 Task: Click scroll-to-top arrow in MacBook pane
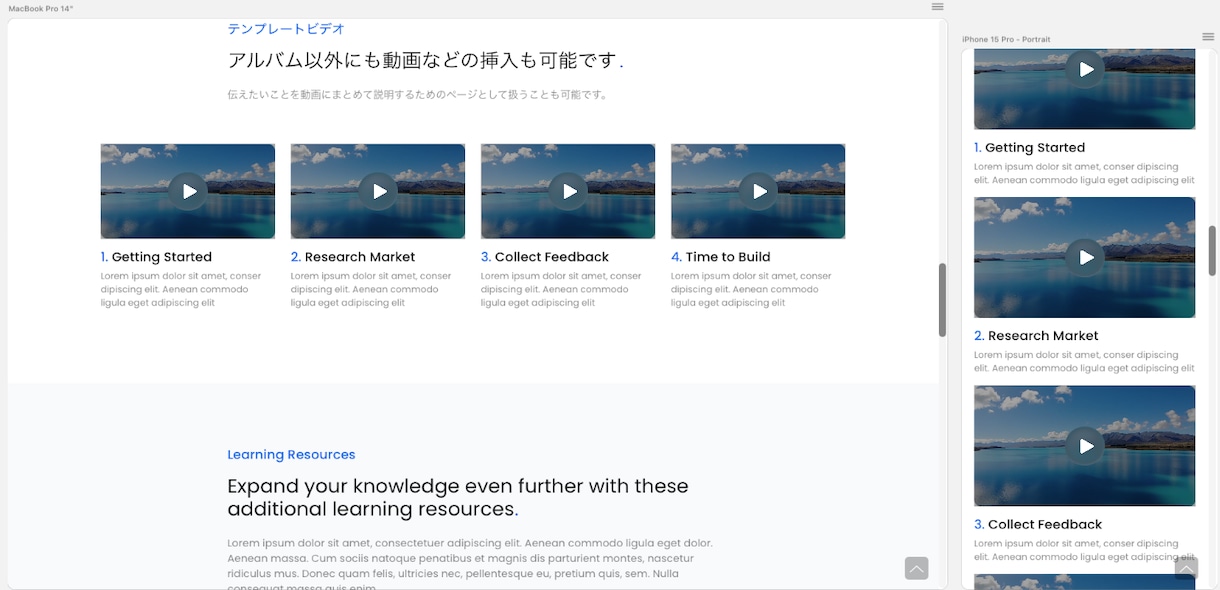tap(916, 568)
